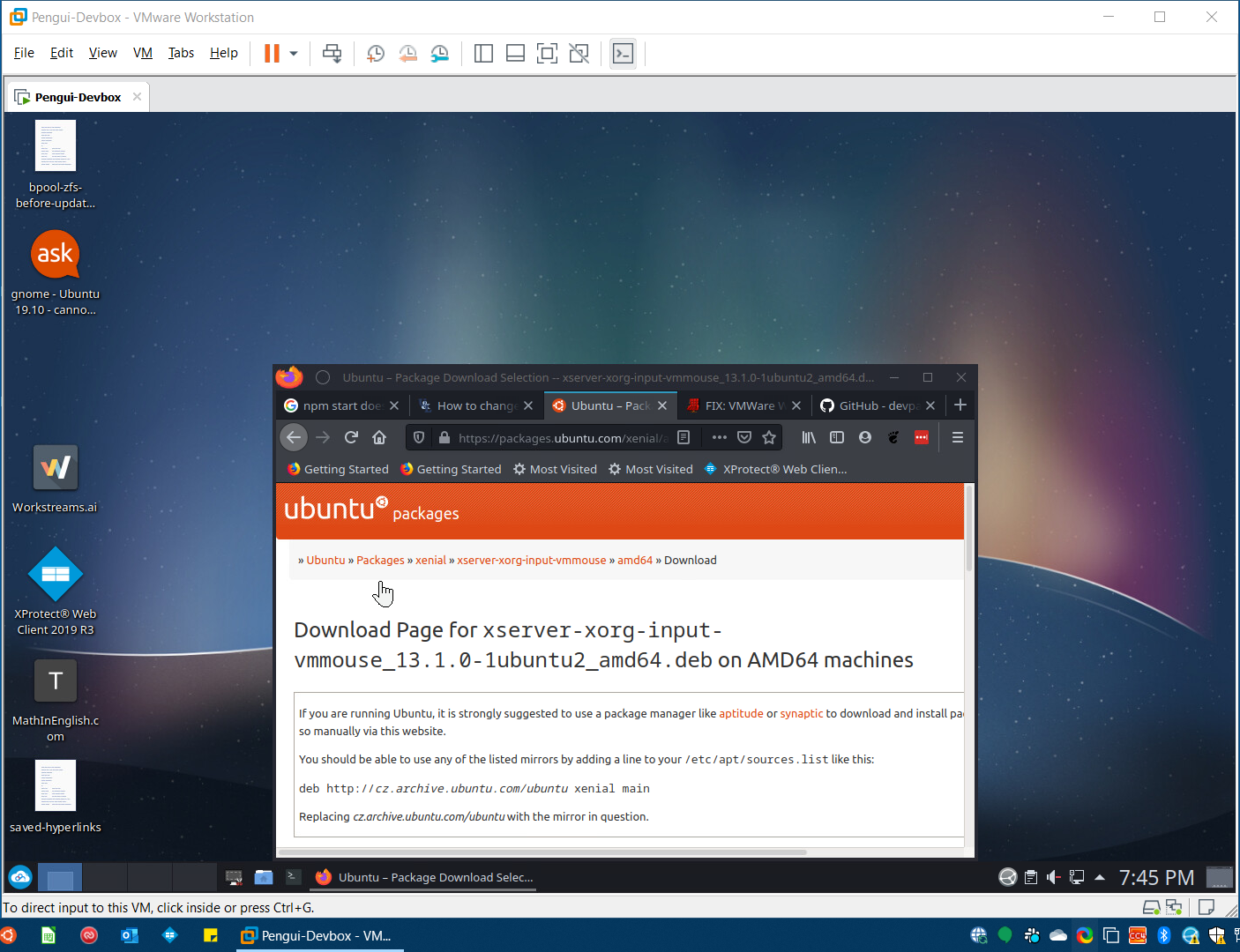Toggle the Firefox sidebar
Image resolution: width=1240 pixels, height=952 pixels.
(x=837, y=437)
